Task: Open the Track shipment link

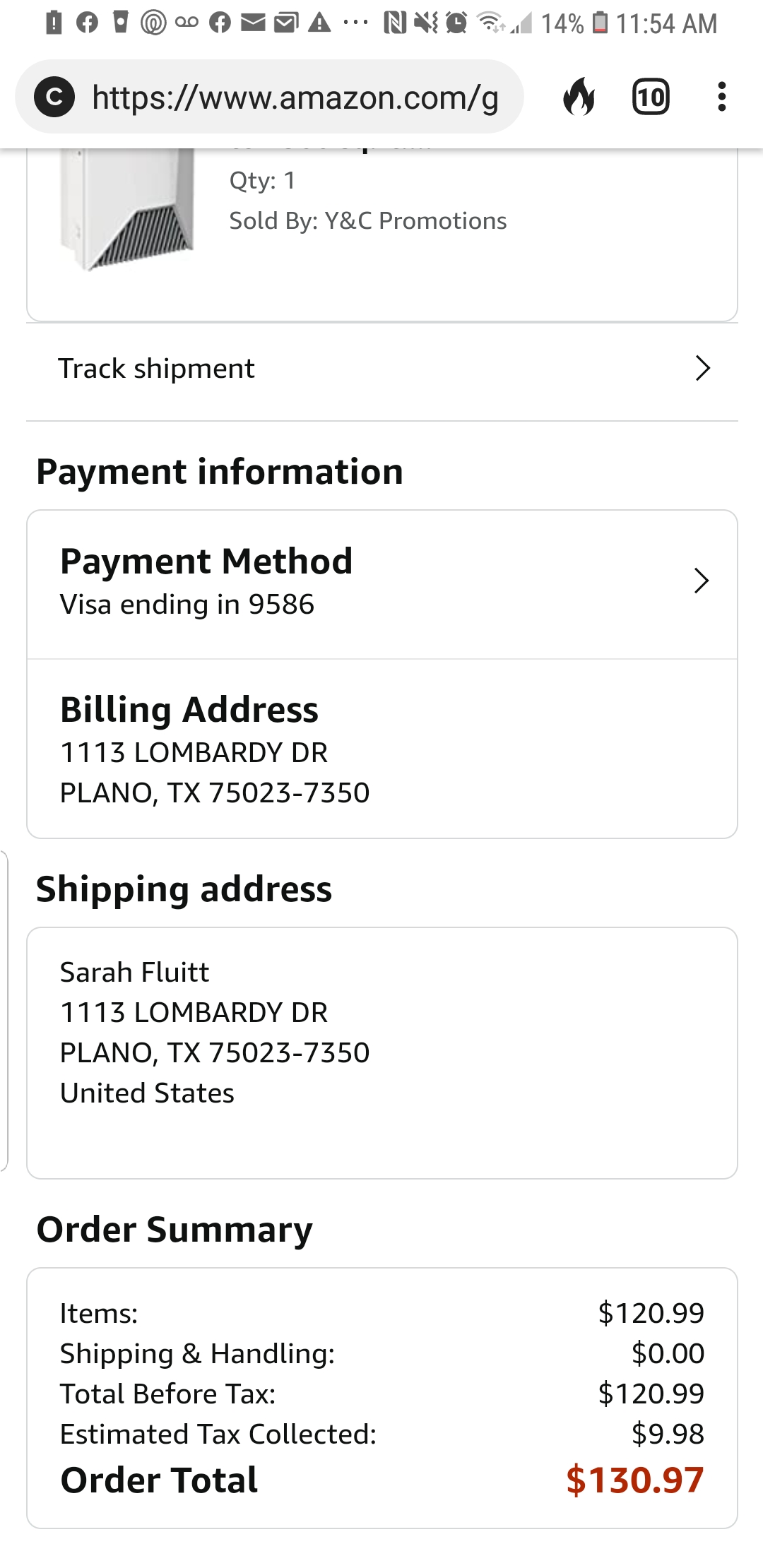Action: pyautogui.click(x=156, y=369)
